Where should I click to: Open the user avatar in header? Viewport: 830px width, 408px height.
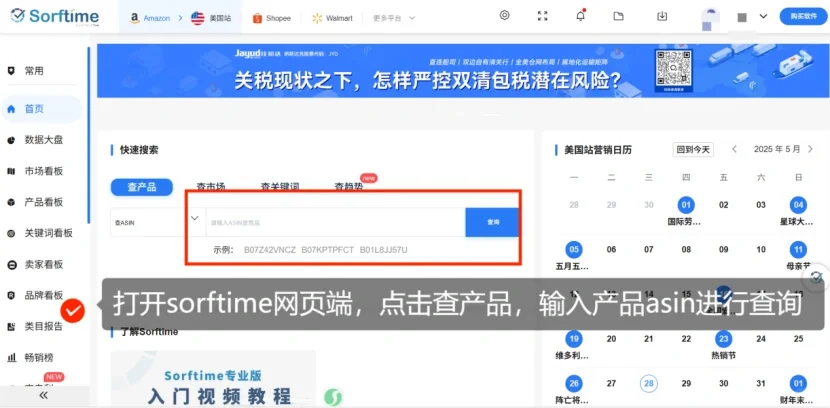pyautogui.click(x=710, y=19)
